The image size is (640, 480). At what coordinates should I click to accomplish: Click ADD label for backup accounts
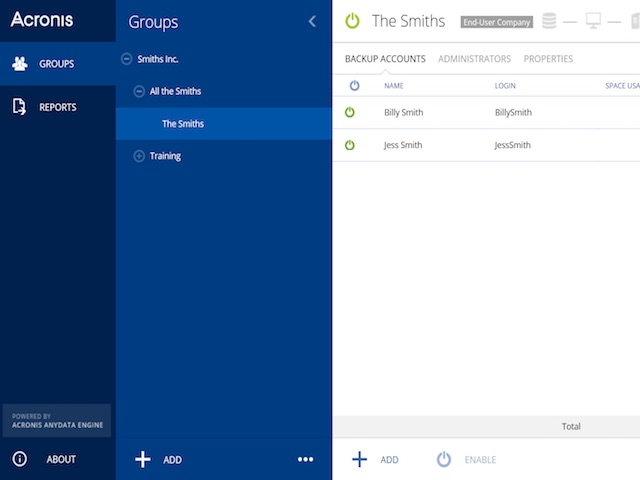[x=389, y=460]
